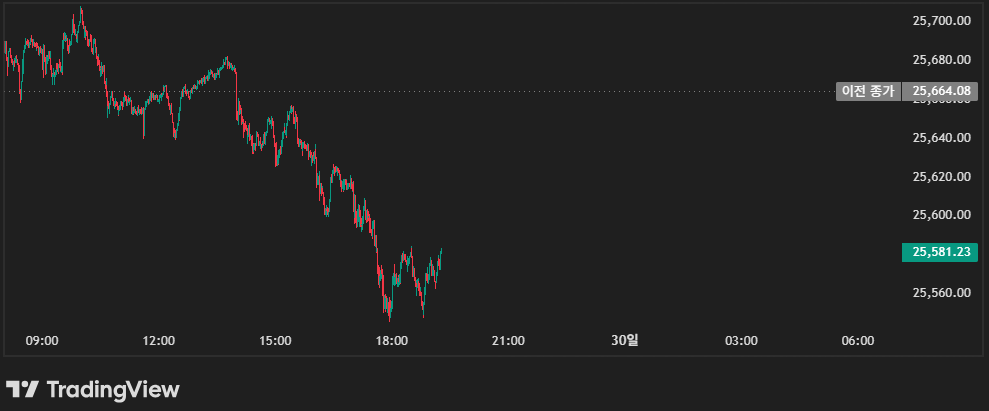Click the most recent candlestick on the chart

click(441, 256)
